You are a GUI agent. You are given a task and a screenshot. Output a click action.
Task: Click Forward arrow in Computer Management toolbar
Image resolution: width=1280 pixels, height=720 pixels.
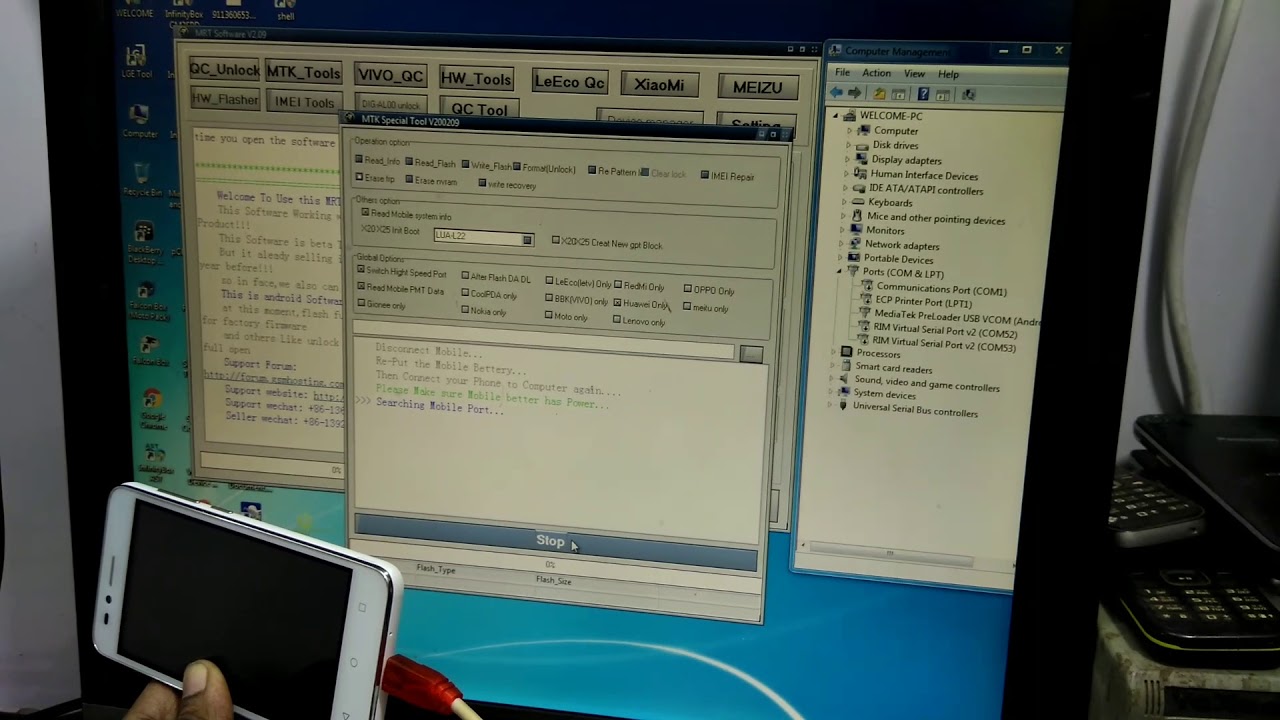click(854, 94)
